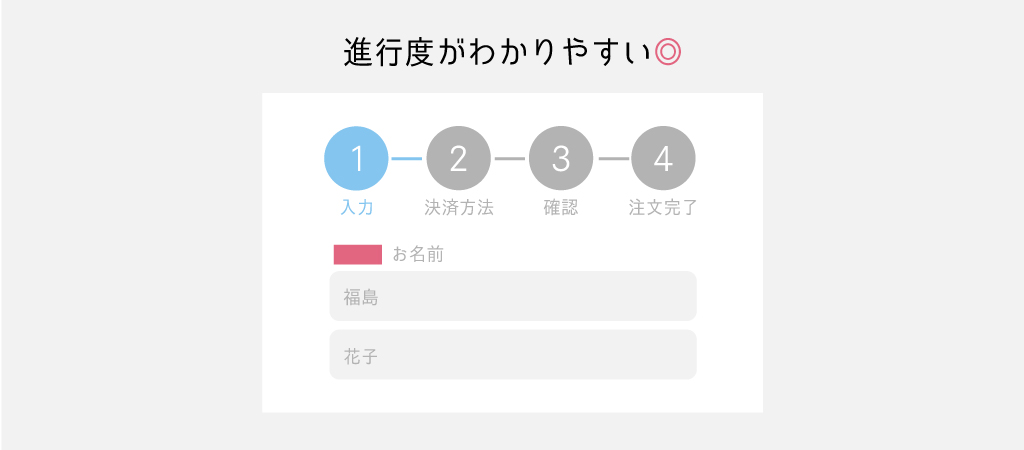Viewport: 1024px width, 450px height.
Task: Select the gray step 2 circle
Action: 458,159
